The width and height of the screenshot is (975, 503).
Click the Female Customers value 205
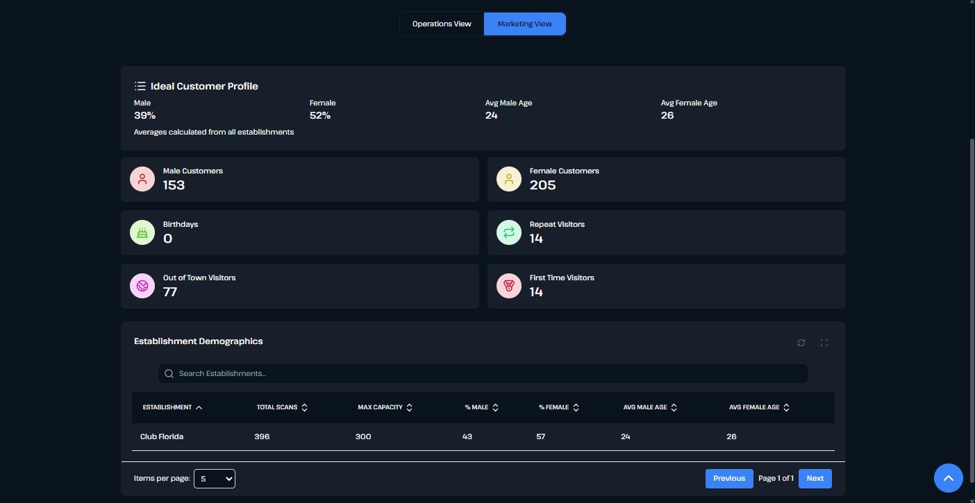pos(543,185)
